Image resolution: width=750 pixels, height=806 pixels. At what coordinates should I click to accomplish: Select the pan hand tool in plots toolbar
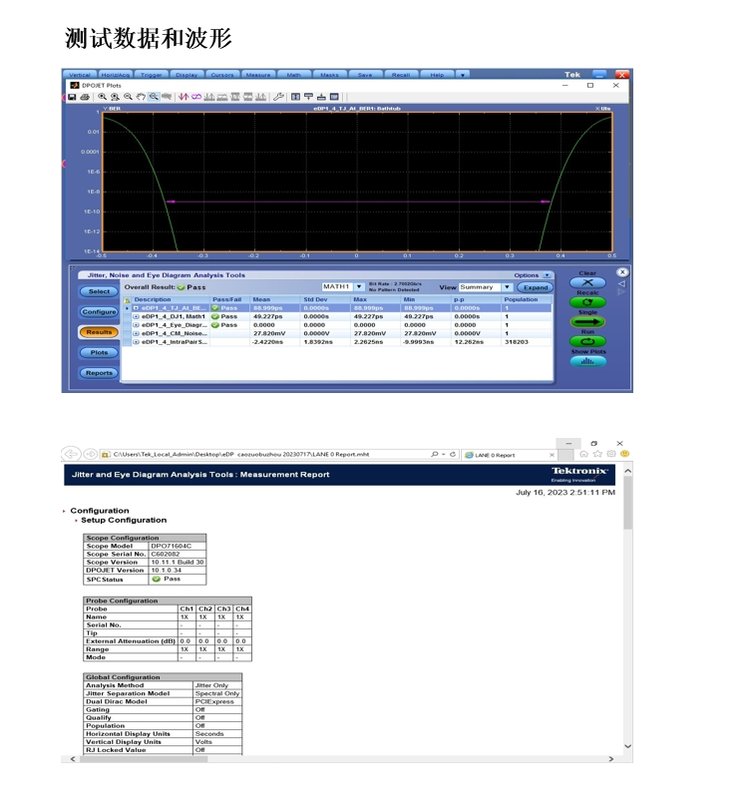click(x=141, y=97)
